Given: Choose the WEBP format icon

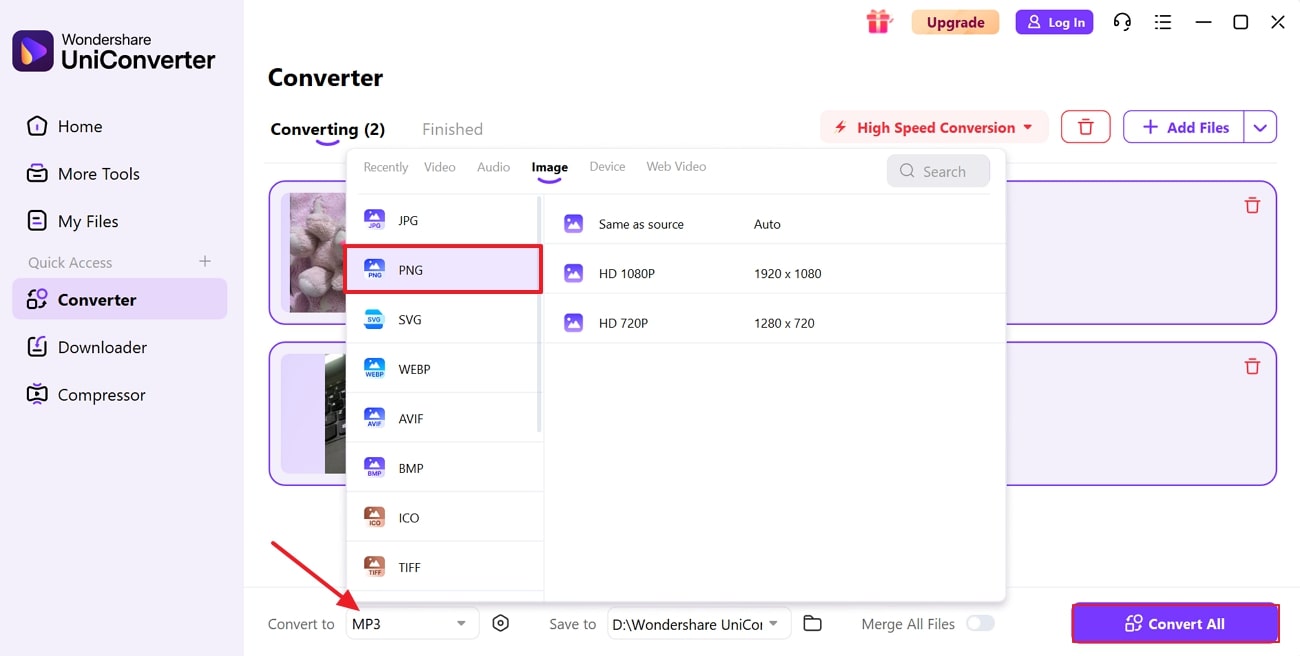Looking at the screenshot, I should click(x=374, y=369).
